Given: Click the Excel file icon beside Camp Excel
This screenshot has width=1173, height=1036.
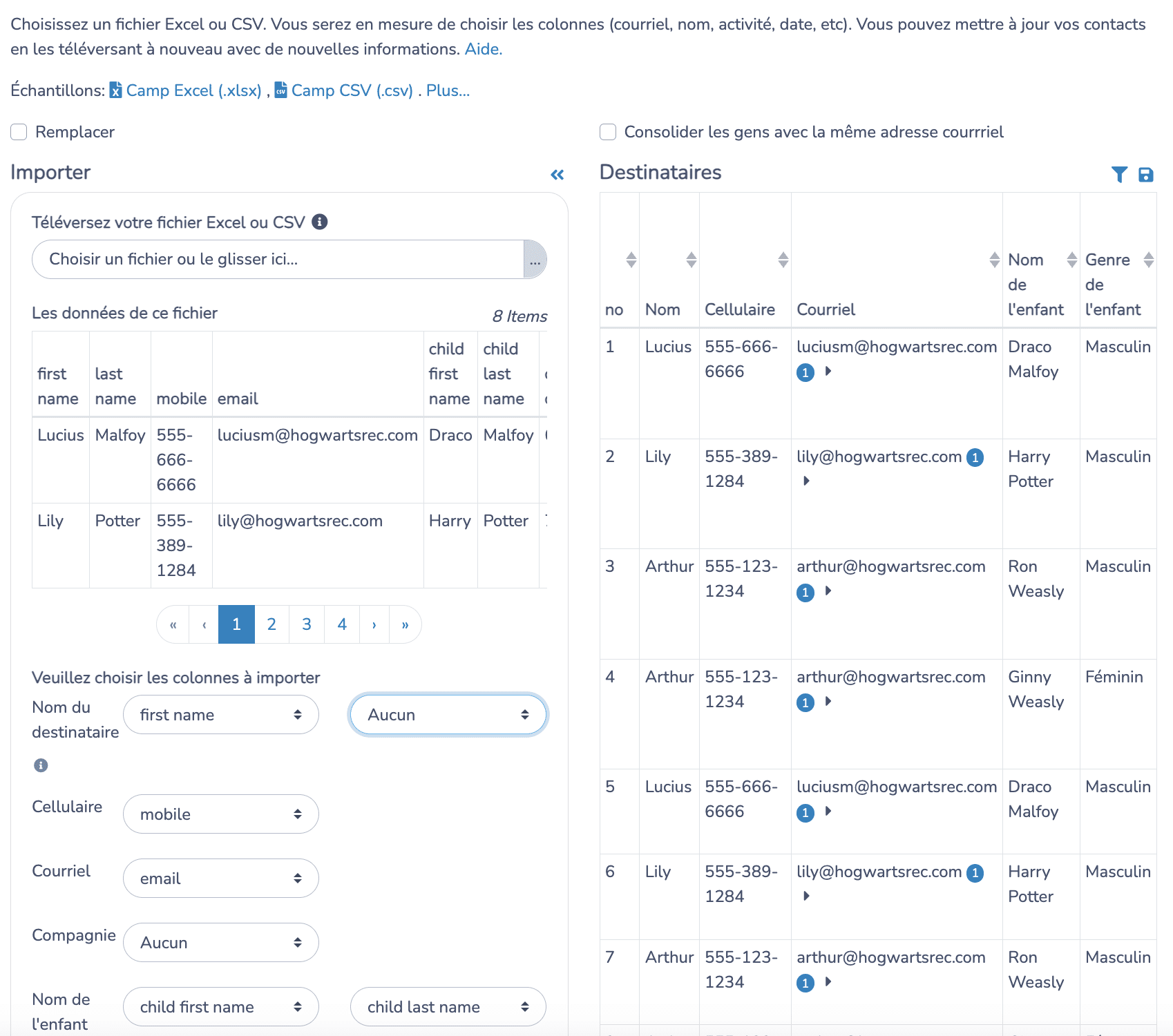Looking at the screenshot, I should point(115,90).
